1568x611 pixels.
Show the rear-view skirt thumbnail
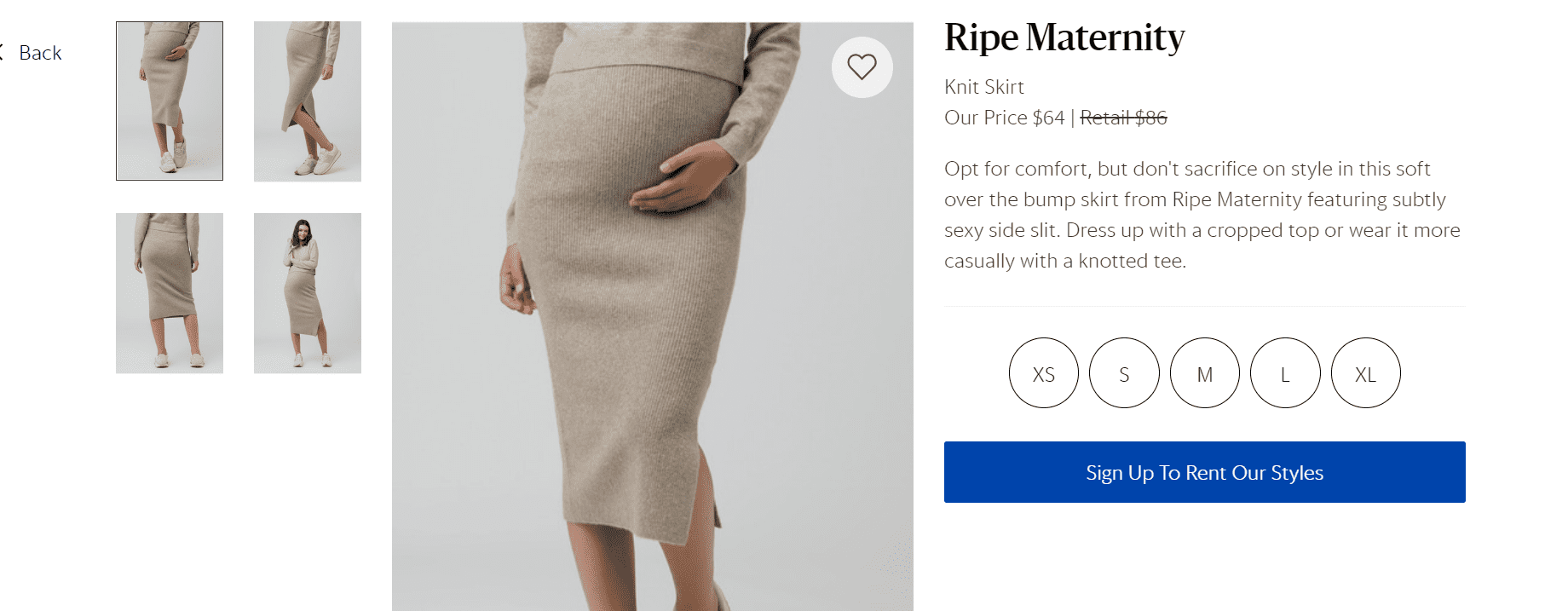point(170,293)
